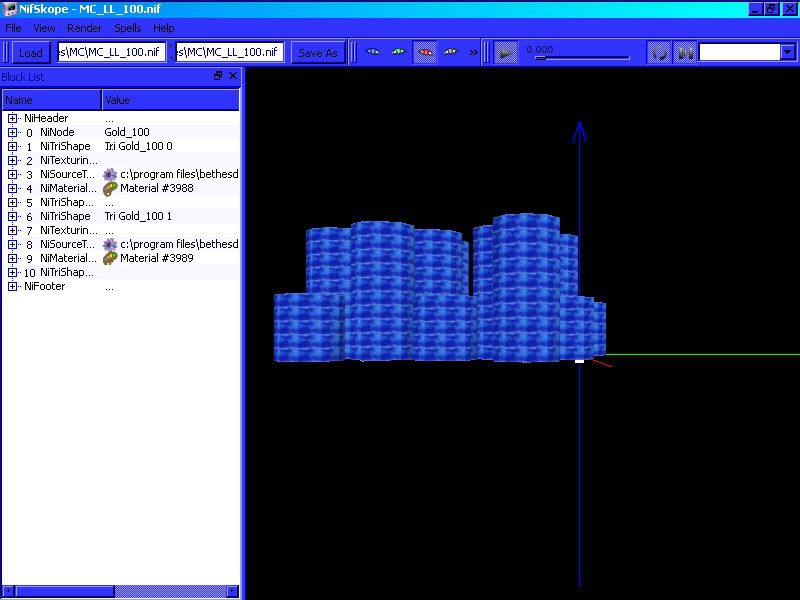Open the Help menu
Screen dimensions: 800x600
point(164,28)
